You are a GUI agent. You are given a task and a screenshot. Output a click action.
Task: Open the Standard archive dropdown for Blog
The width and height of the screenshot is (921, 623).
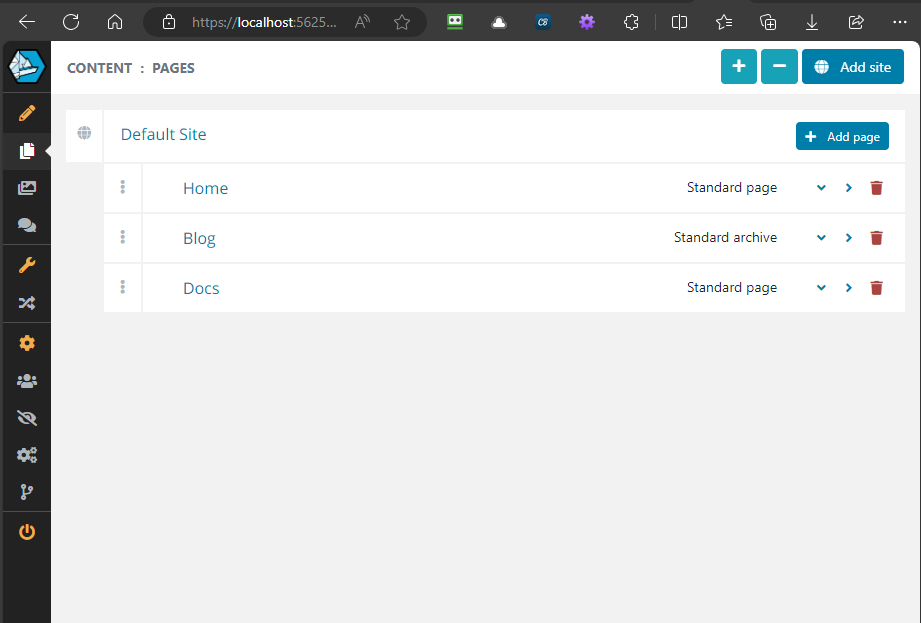(821, 237)
